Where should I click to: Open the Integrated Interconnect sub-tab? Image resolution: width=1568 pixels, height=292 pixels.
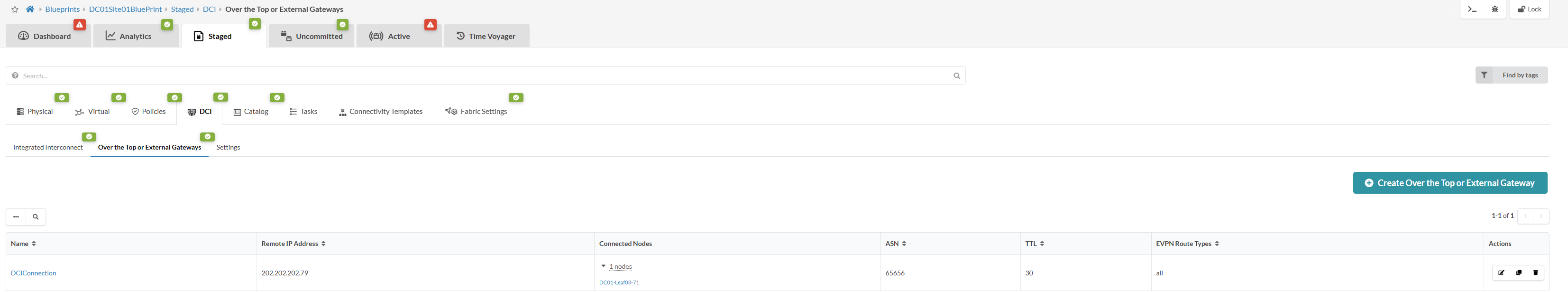click(x=48, y=147)
